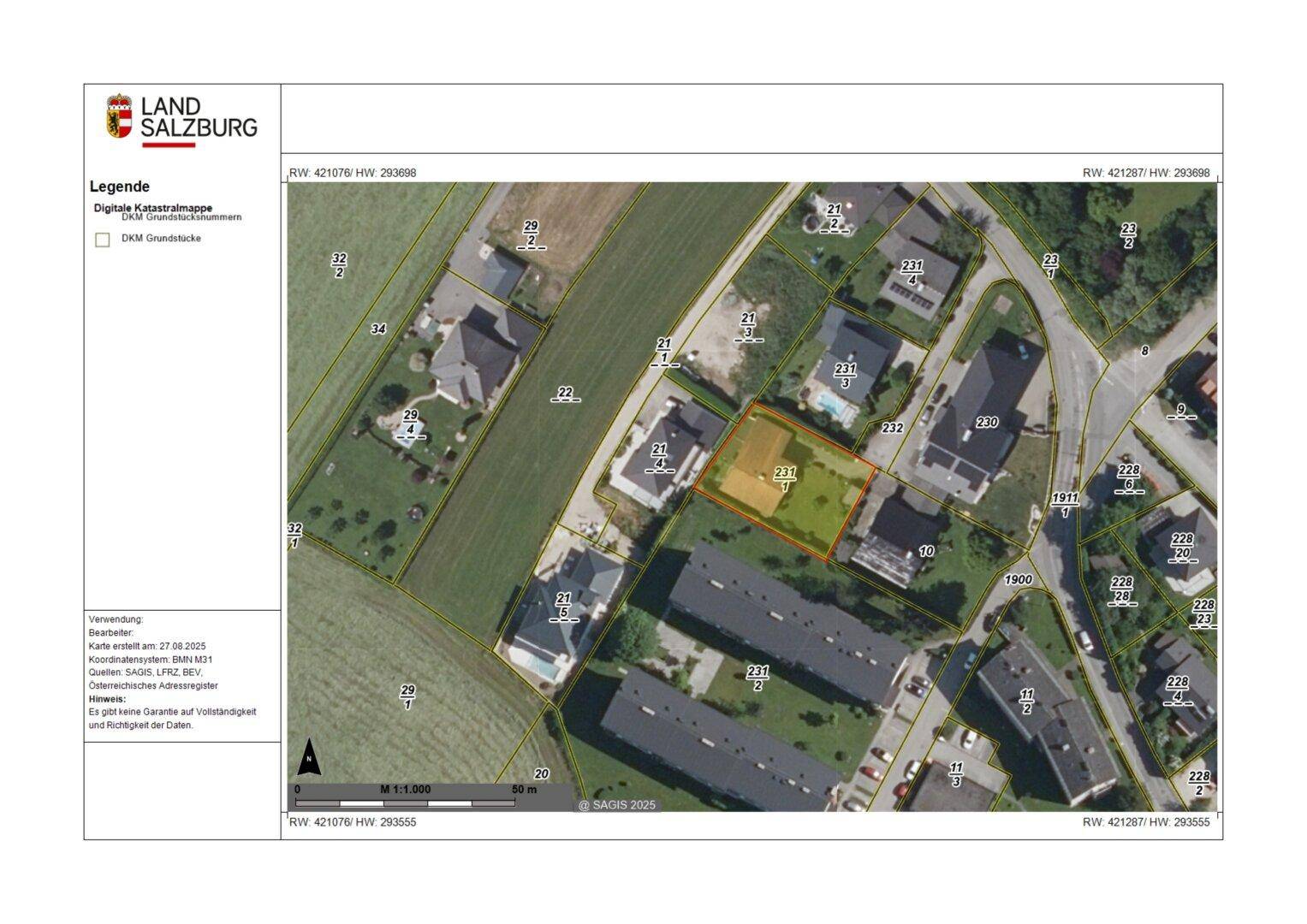Click parcel number label 231/2
This screenshot has height=924, width=1307.
coord(757,678)
